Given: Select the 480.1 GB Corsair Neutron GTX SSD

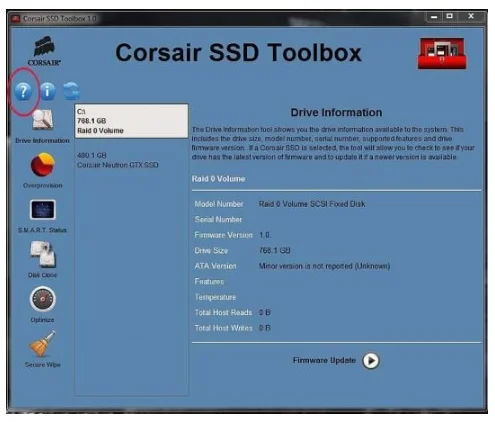Looking at the screenshot, I should click(x=118, y=160).
